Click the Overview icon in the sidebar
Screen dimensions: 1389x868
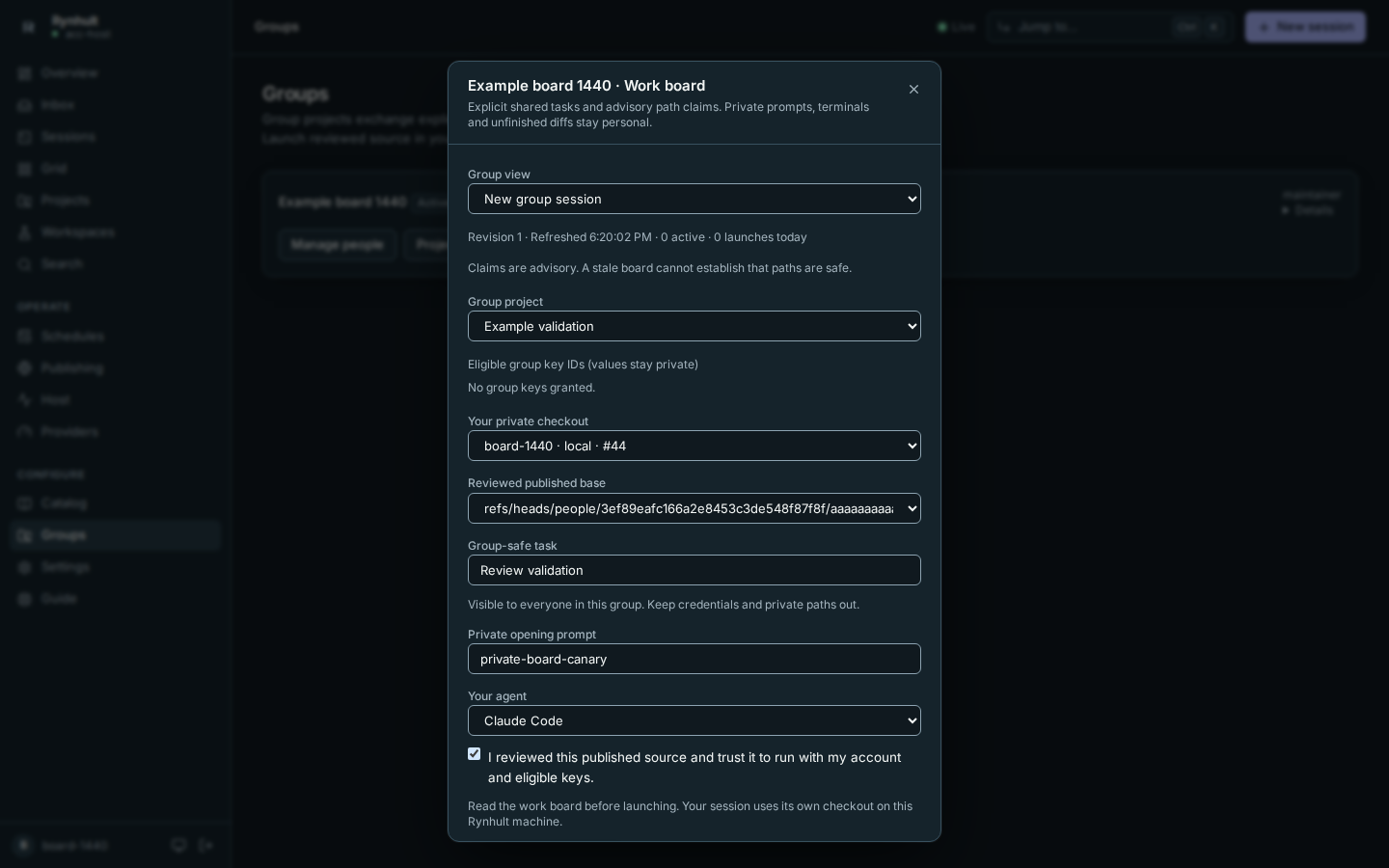(25, 73)
